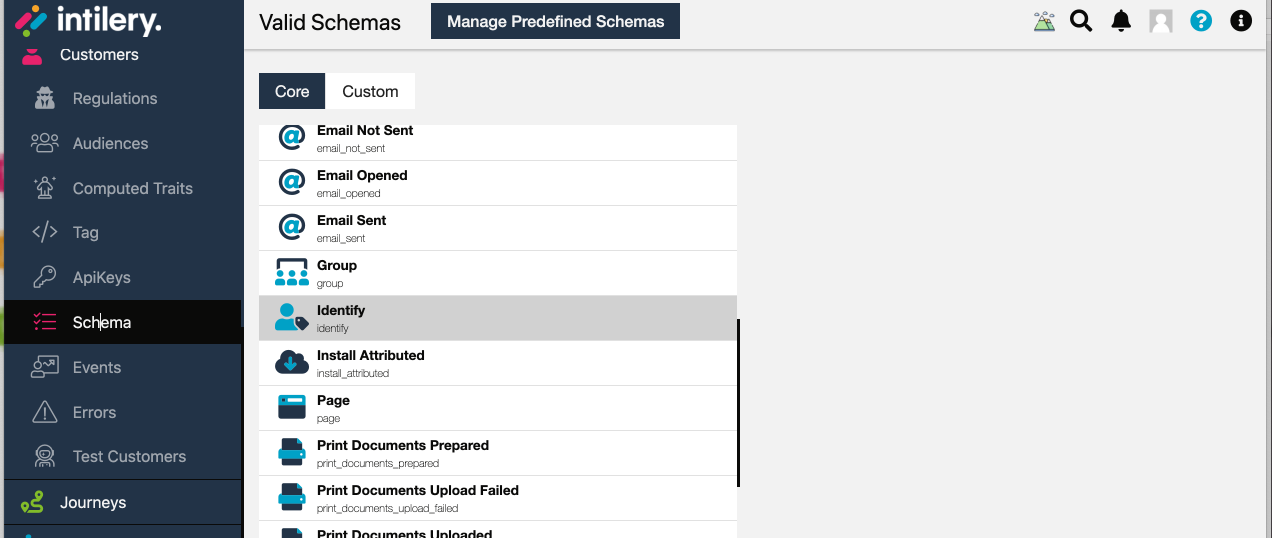
Task: Open the search magnifier icon
Action: click(x=1081, y=21)
